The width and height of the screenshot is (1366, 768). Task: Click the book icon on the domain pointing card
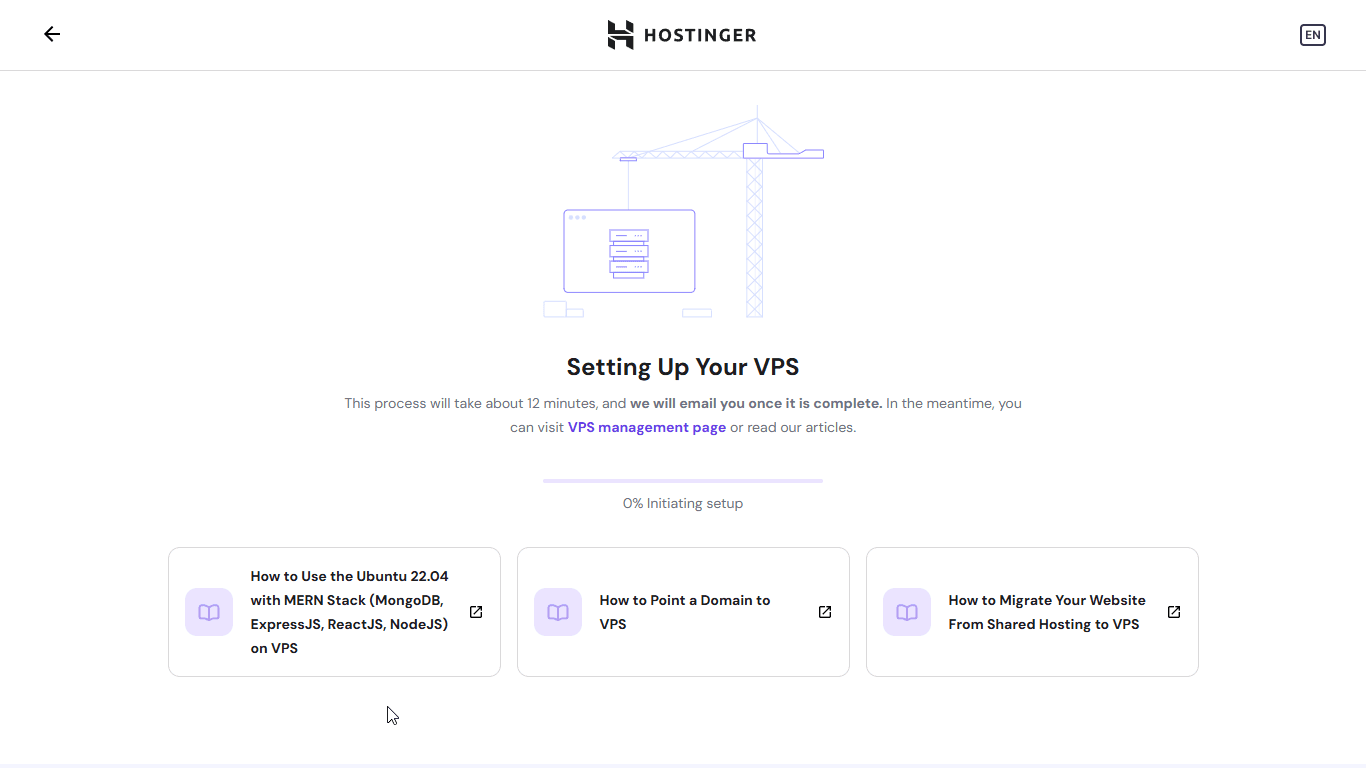click(558, 611)
